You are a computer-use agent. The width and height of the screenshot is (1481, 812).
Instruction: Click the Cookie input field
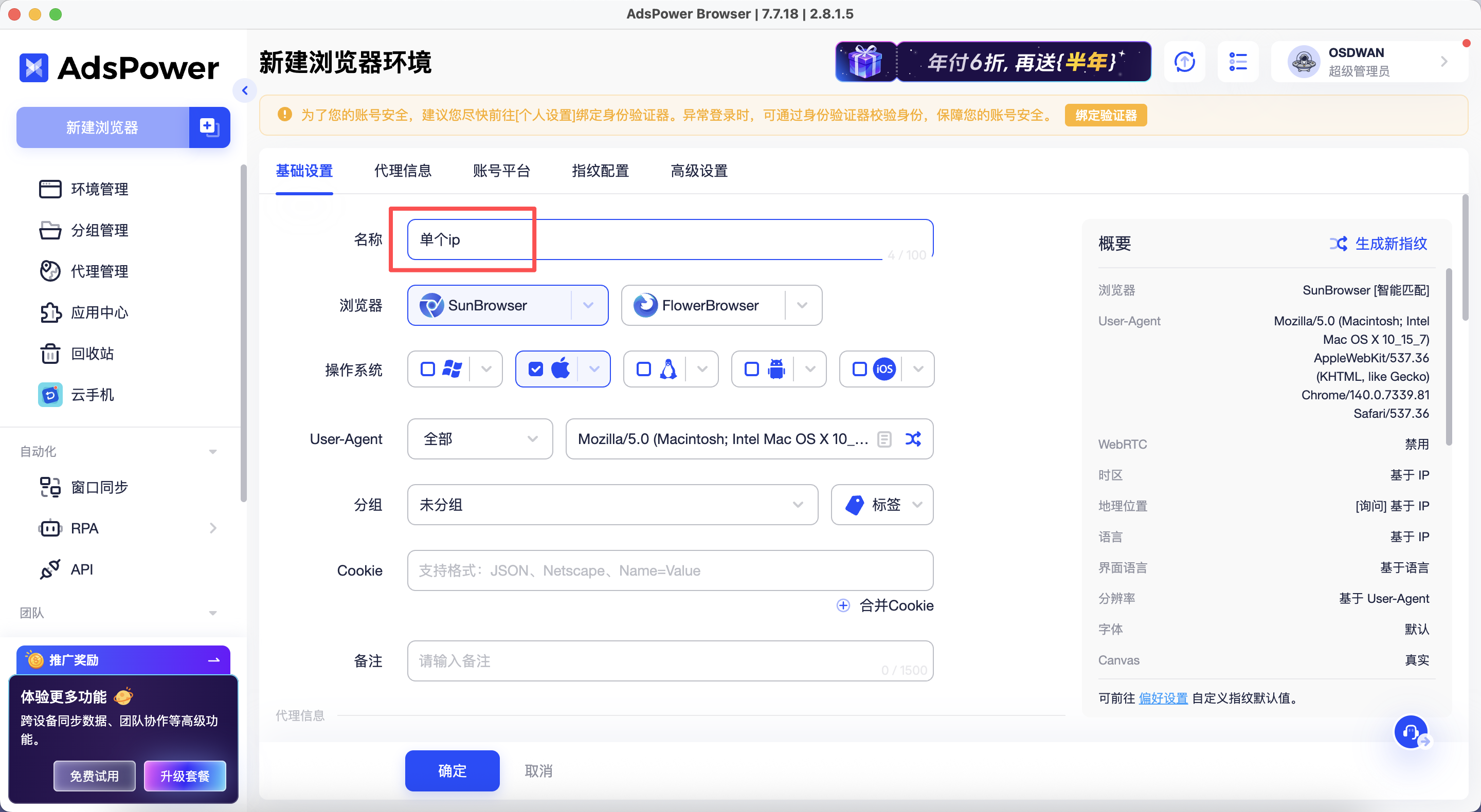pyautogui.click(x=670, y=570)
